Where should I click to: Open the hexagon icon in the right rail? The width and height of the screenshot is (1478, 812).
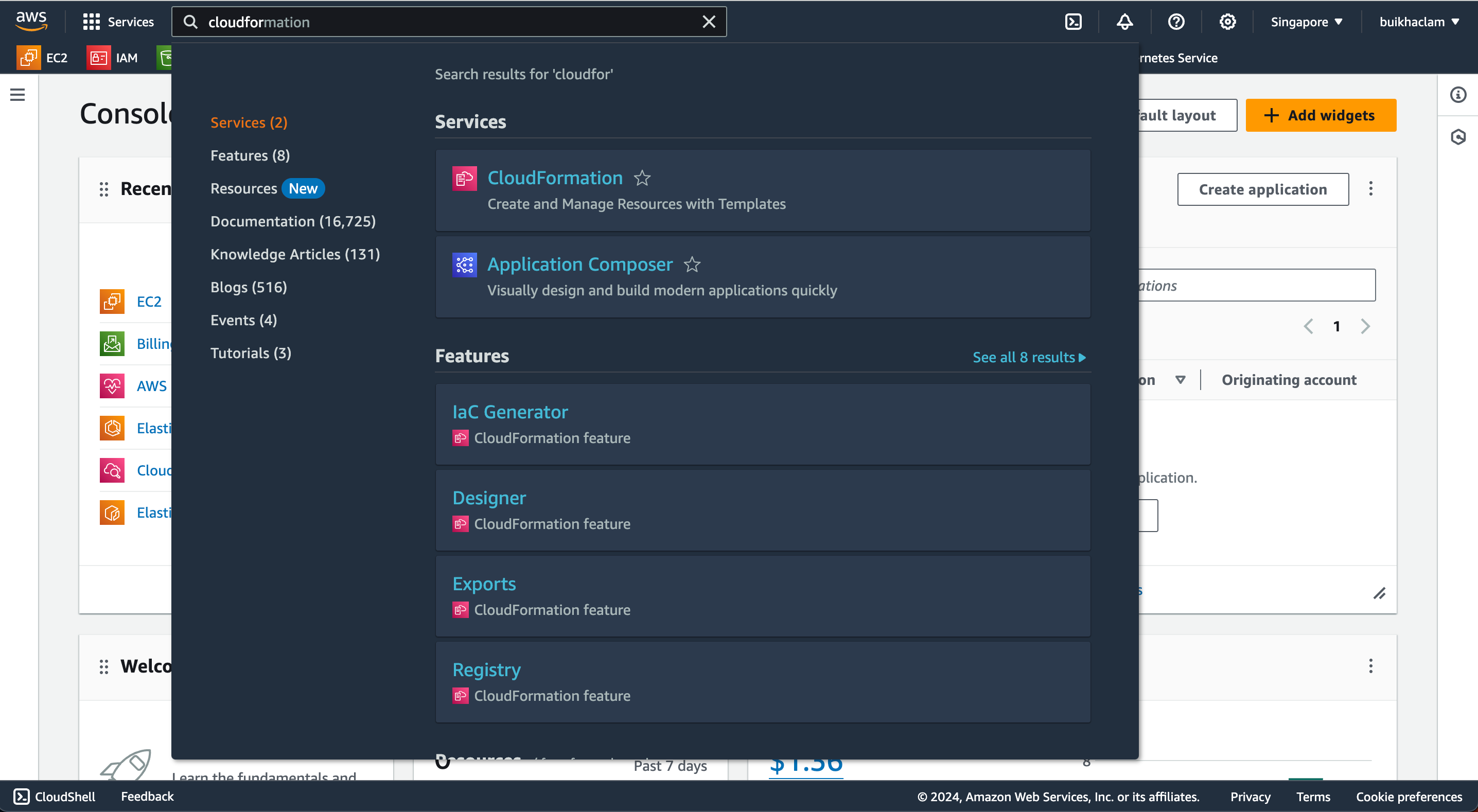coord(1458,137)
